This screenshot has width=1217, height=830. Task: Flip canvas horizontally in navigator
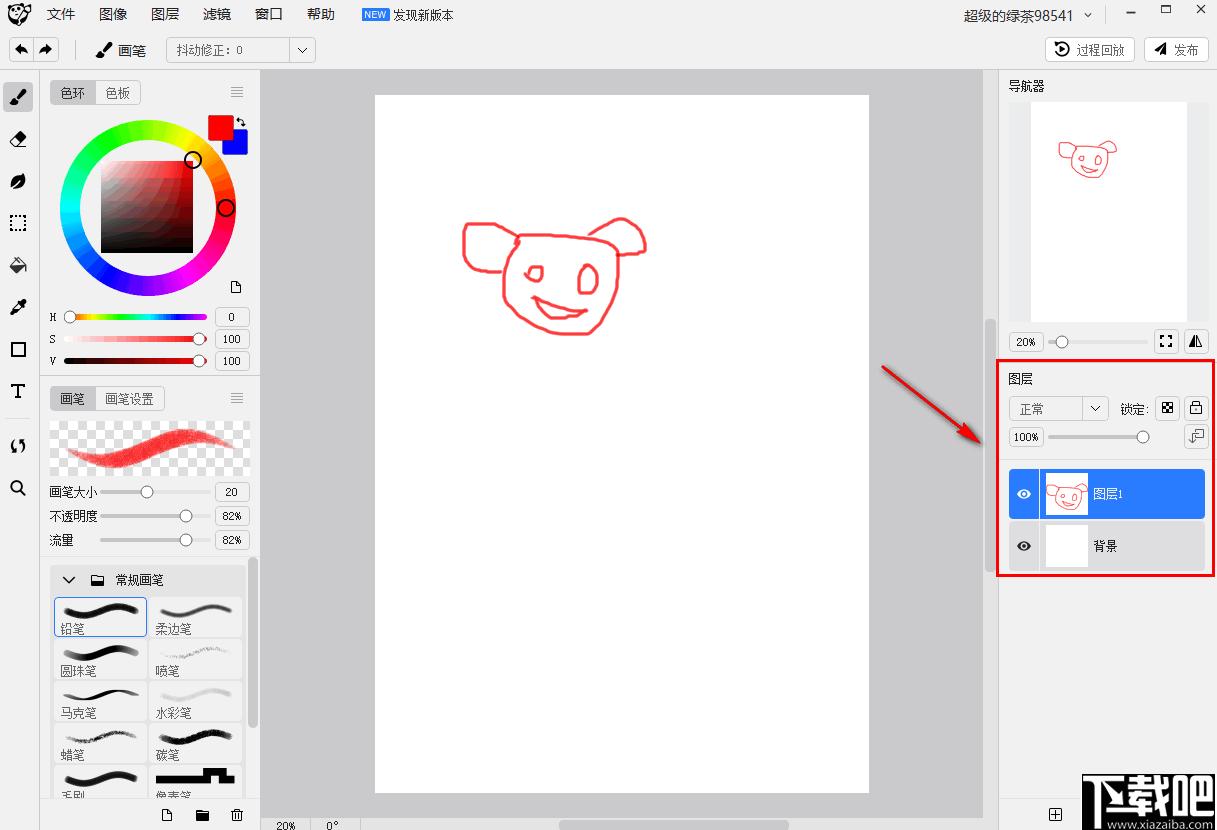pyautogui.click(x=1196, y=341)
